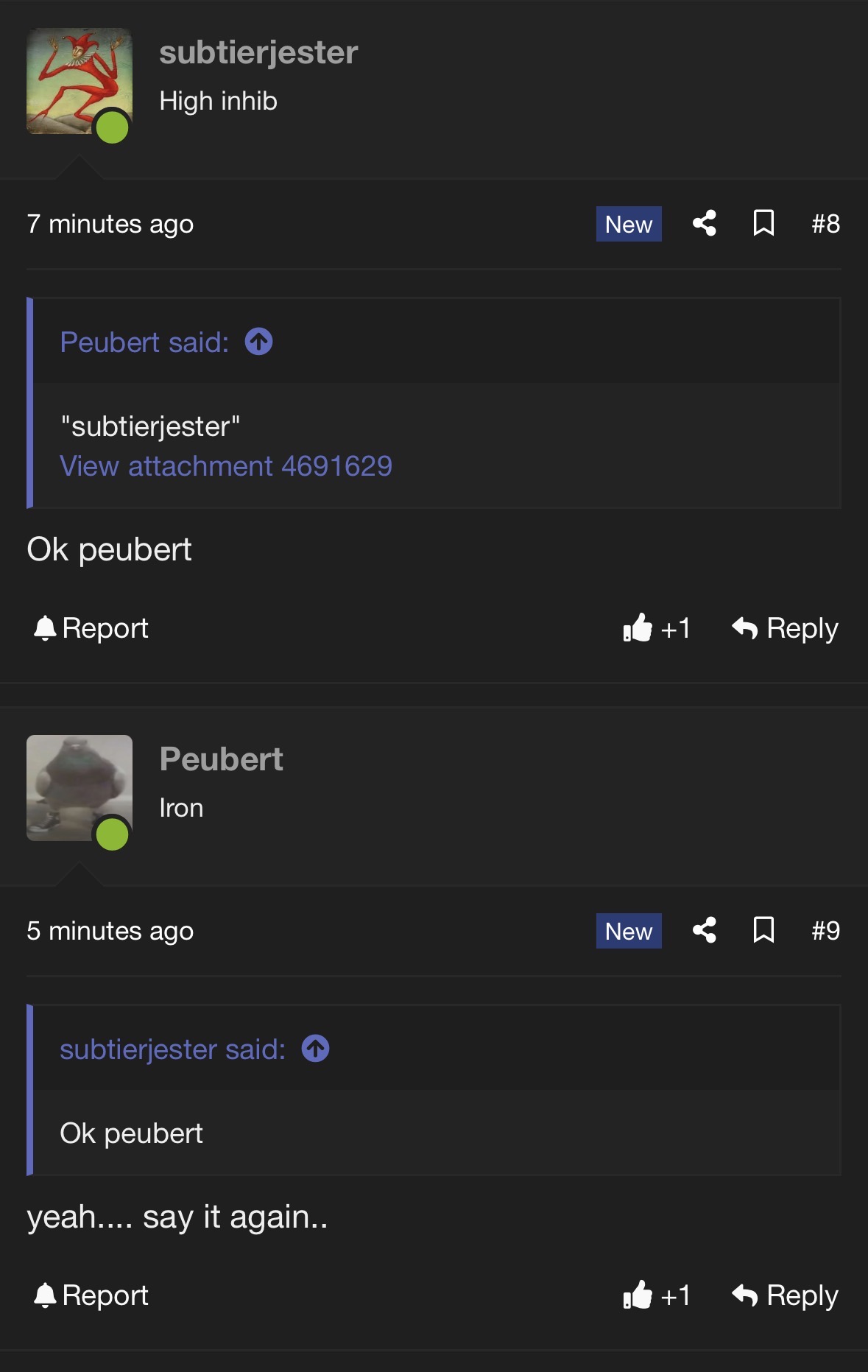Viewport: 868px width, 1372px height.
Task: Reply to Peubert's post
Action: click(785, 1295)
